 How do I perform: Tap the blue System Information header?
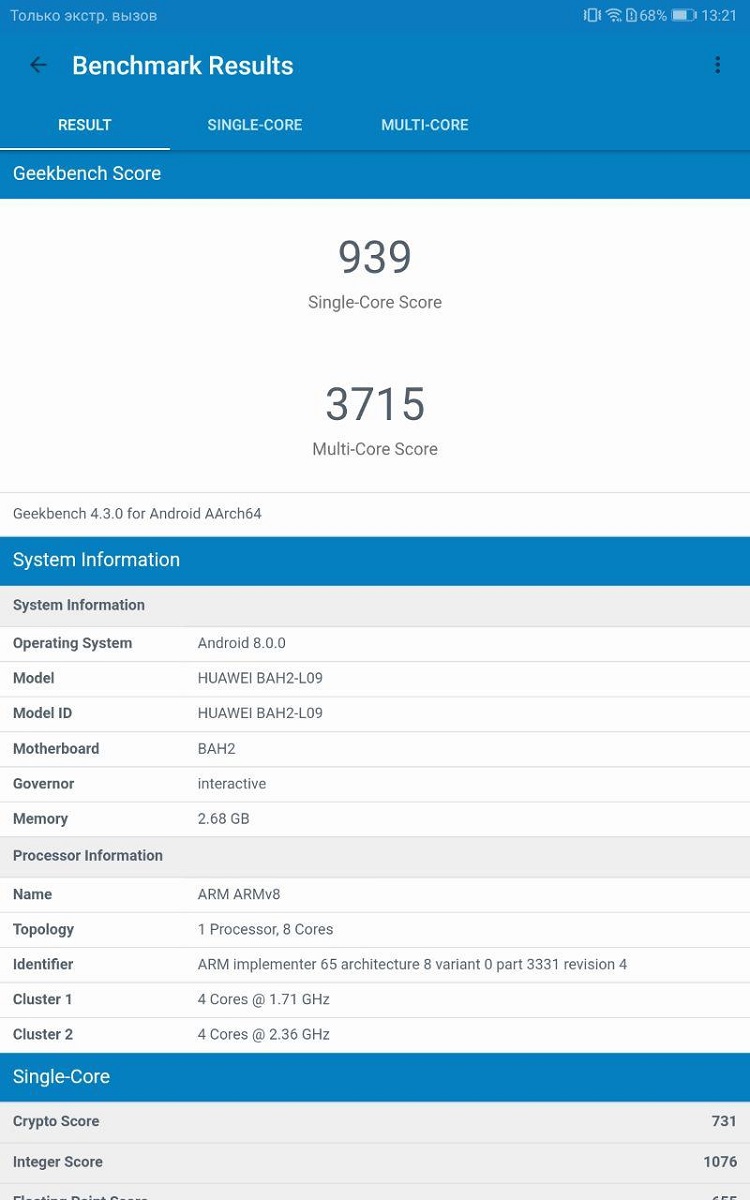pyautogui.click(x=375, y=560)
